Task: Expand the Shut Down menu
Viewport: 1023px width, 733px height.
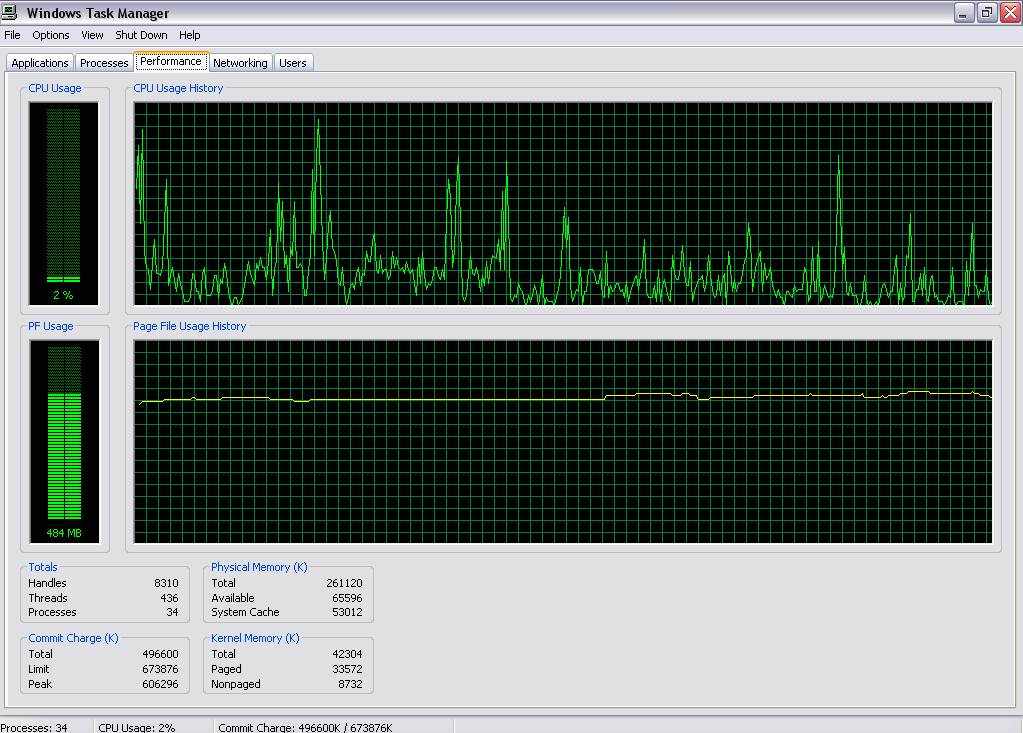Action: pyautogui.click(x=141, y=35)
